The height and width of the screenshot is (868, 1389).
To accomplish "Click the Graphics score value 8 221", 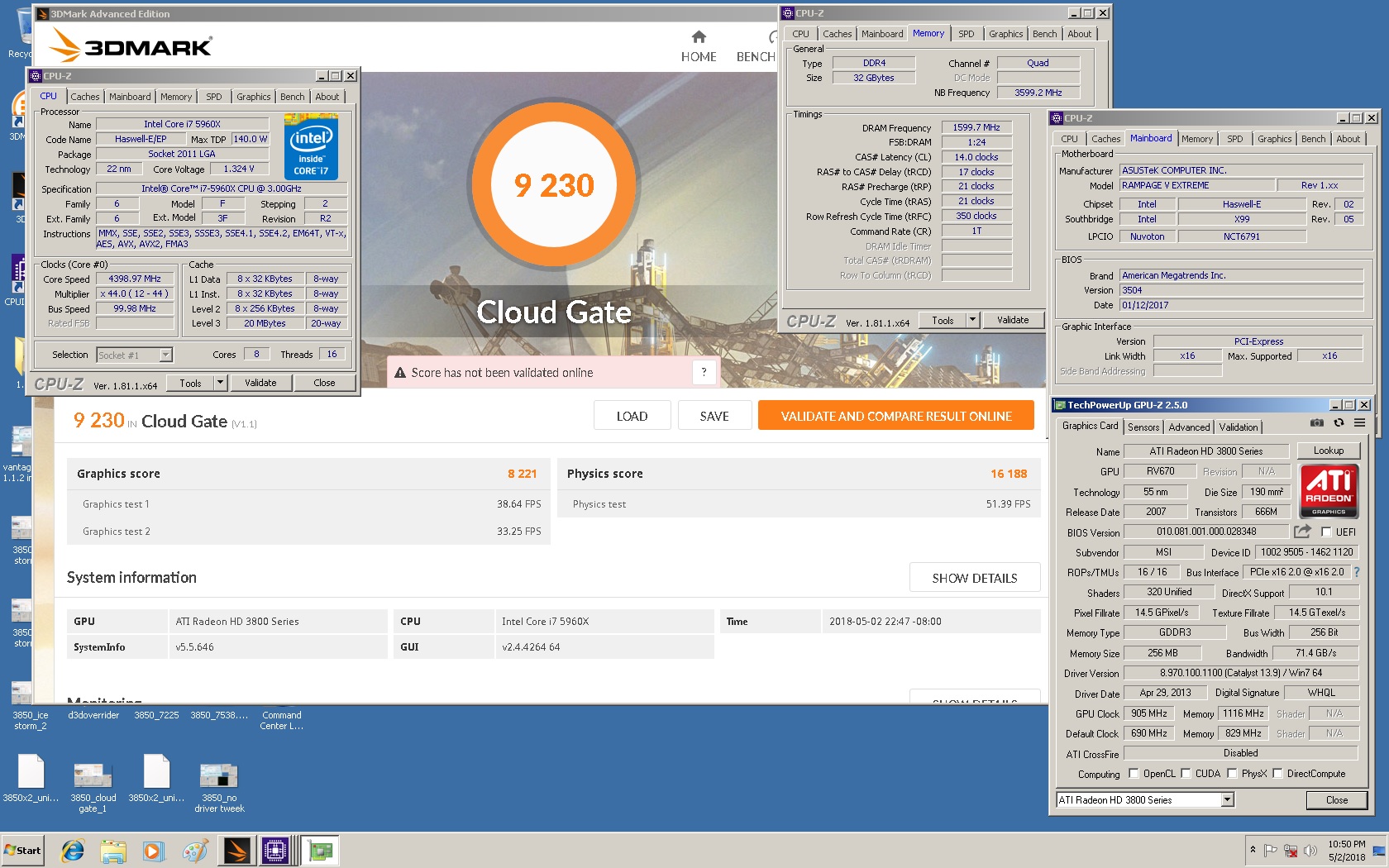I will point(523,474).
